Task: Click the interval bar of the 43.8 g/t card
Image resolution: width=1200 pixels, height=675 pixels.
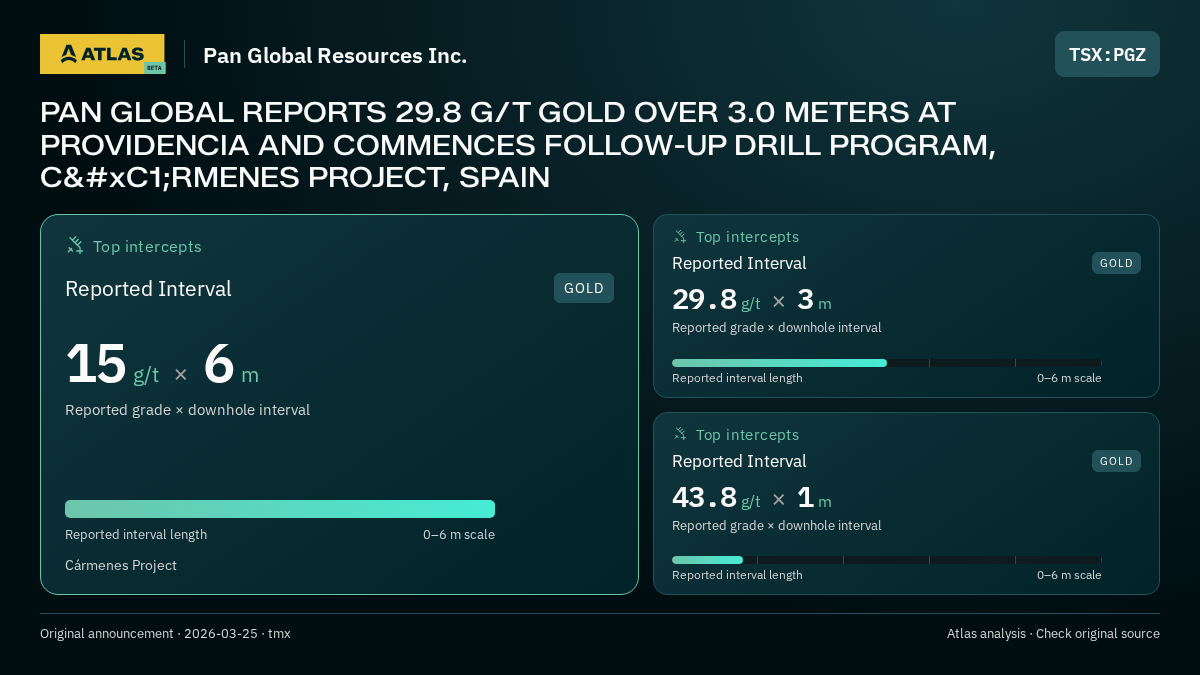Action: click(x=887, y=560)
